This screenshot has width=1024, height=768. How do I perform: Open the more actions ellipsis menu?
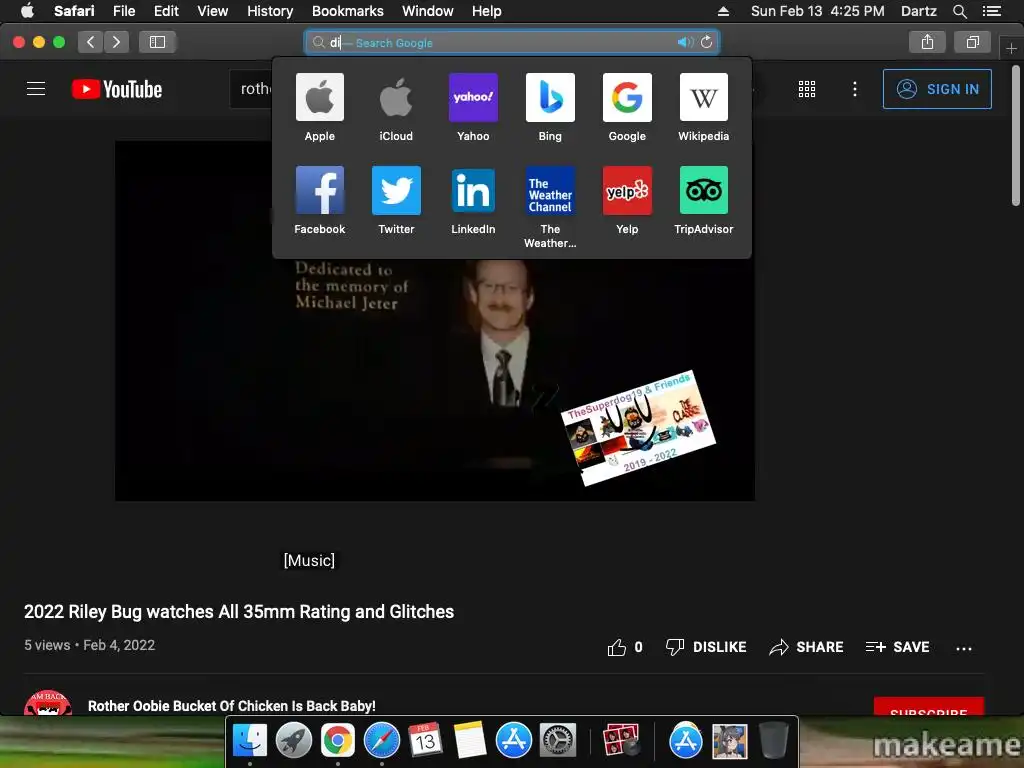(x=964, y=648)
